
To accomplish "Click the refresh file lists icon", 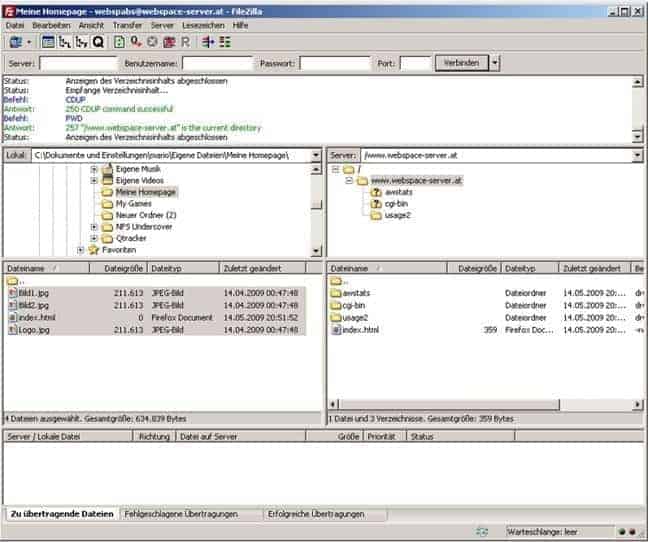I will (x=120, y=42).
